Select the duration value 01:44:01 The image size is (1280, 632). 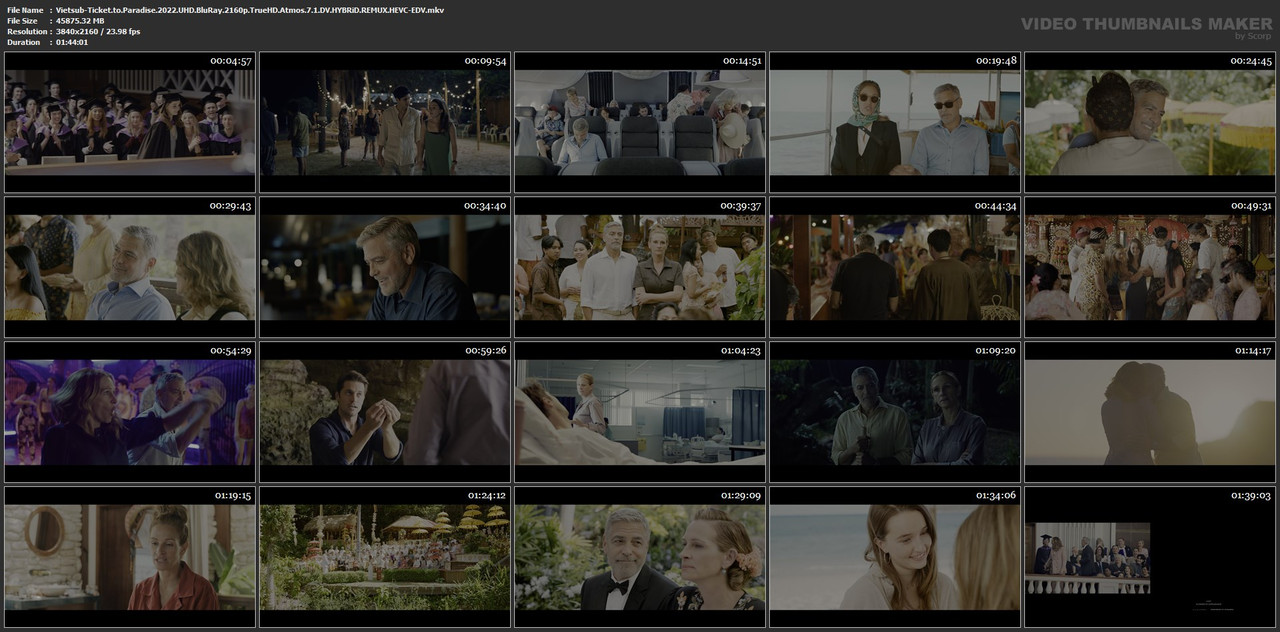72,42
